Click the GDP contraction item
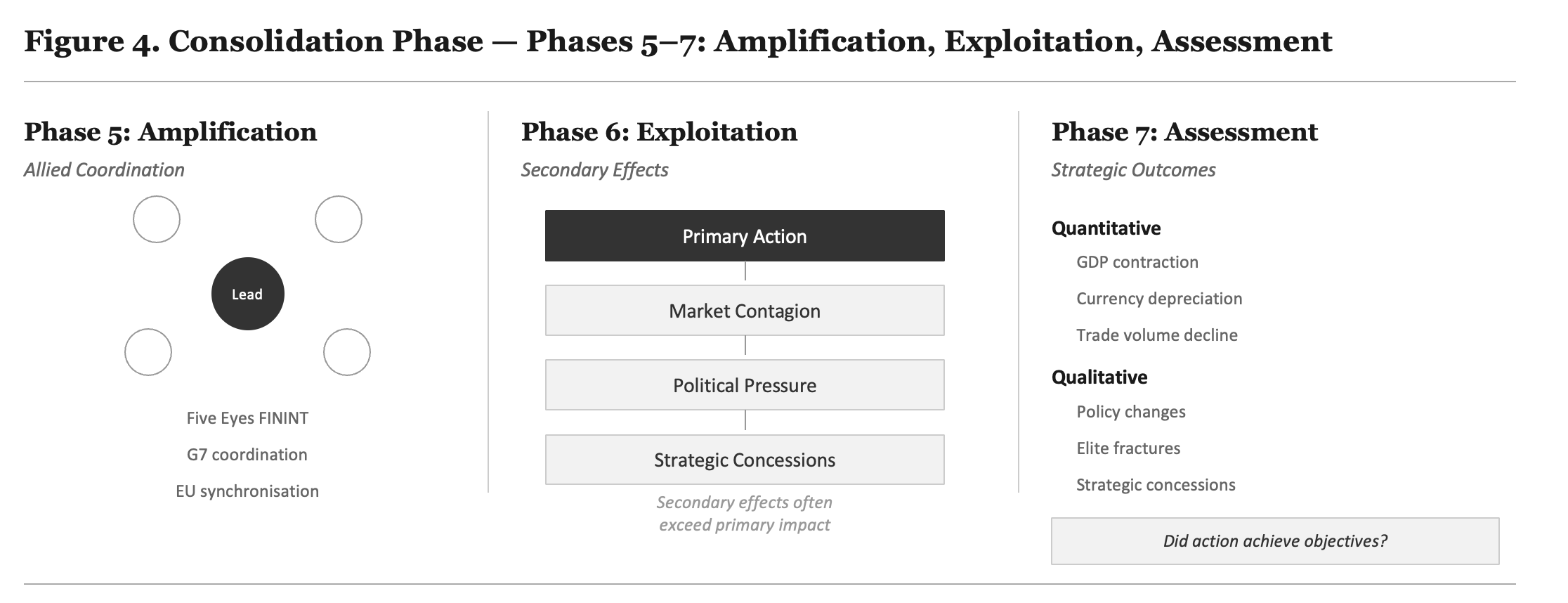This screenshot has height=603, width=1568. tap(1137, 262)
